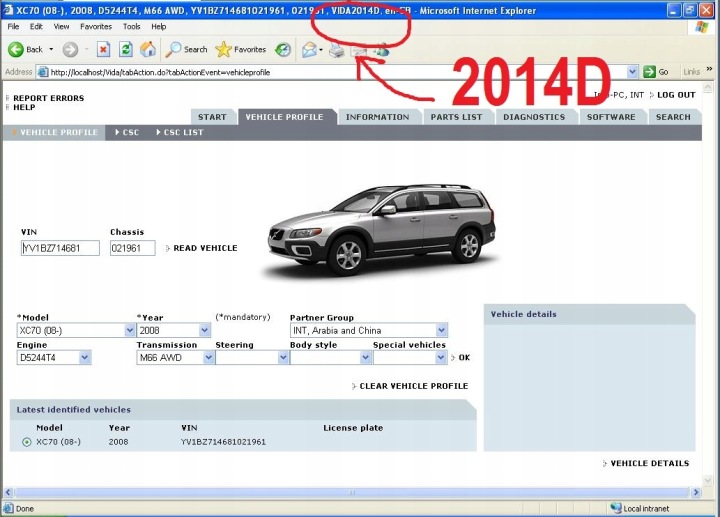Click the page icon in the address bar
The width and height of the screenshot is (720, 517).
(x=43, y=72)
